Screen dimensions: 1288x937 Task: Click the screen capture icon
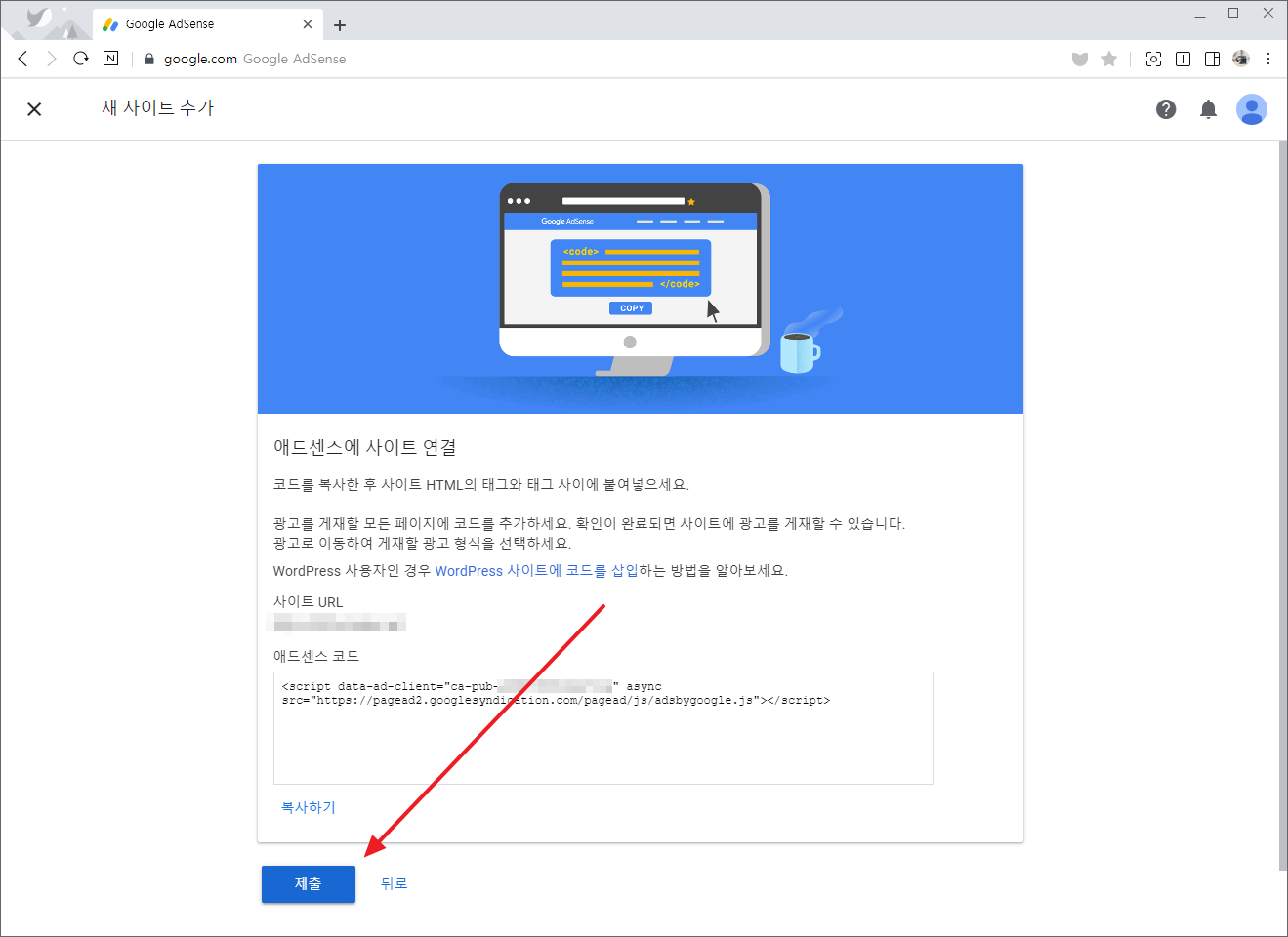[1153, 59]
